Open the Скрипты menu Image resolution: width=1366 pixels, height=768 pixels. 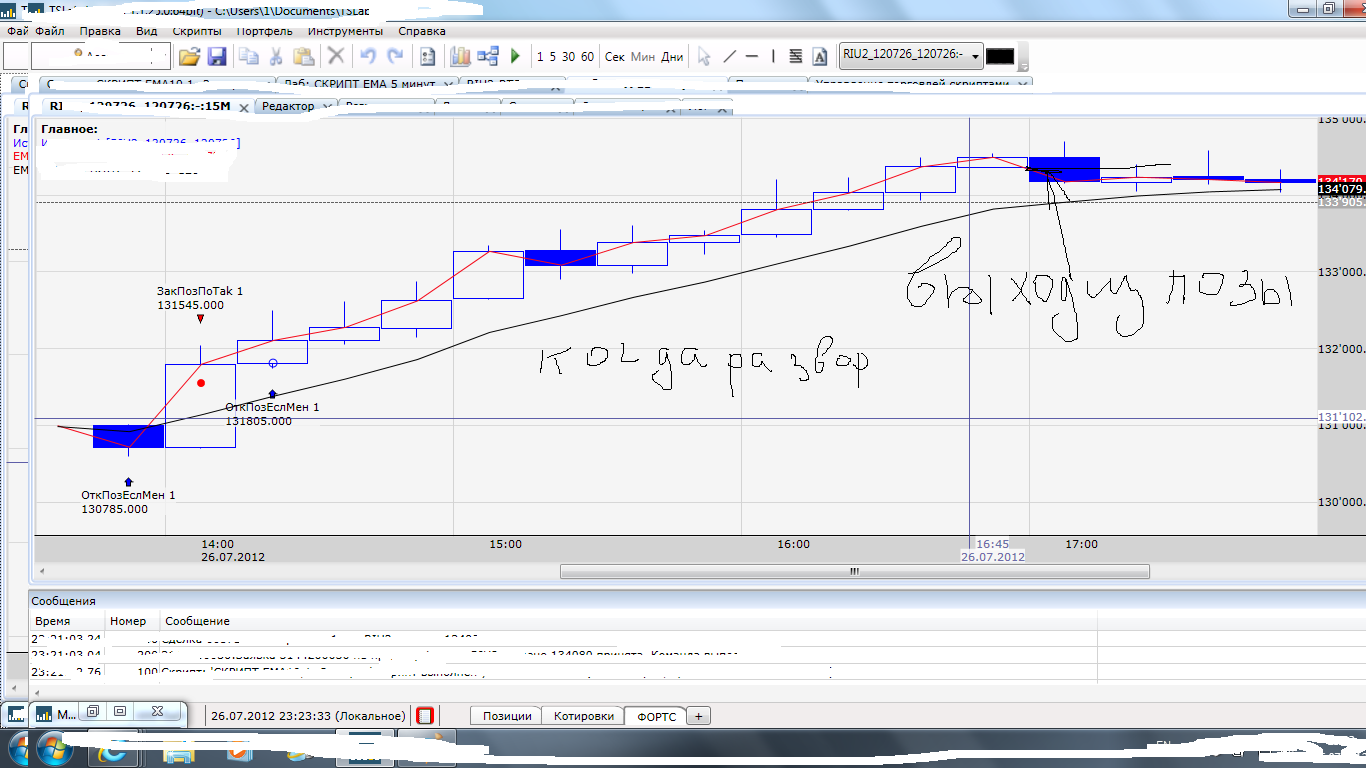coord(197,31)
